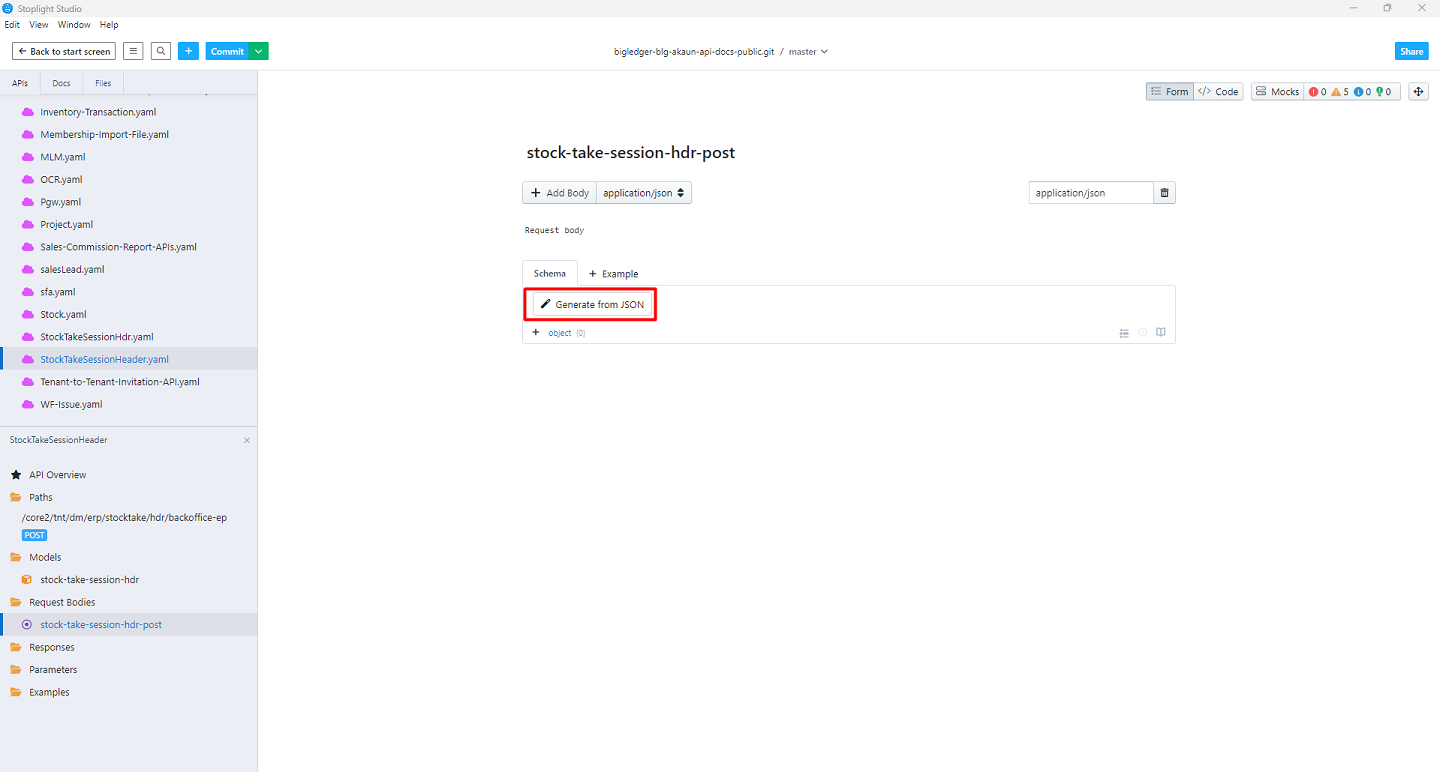Click the cloud icon beside Project.yaml

click(x=28, y=224)
